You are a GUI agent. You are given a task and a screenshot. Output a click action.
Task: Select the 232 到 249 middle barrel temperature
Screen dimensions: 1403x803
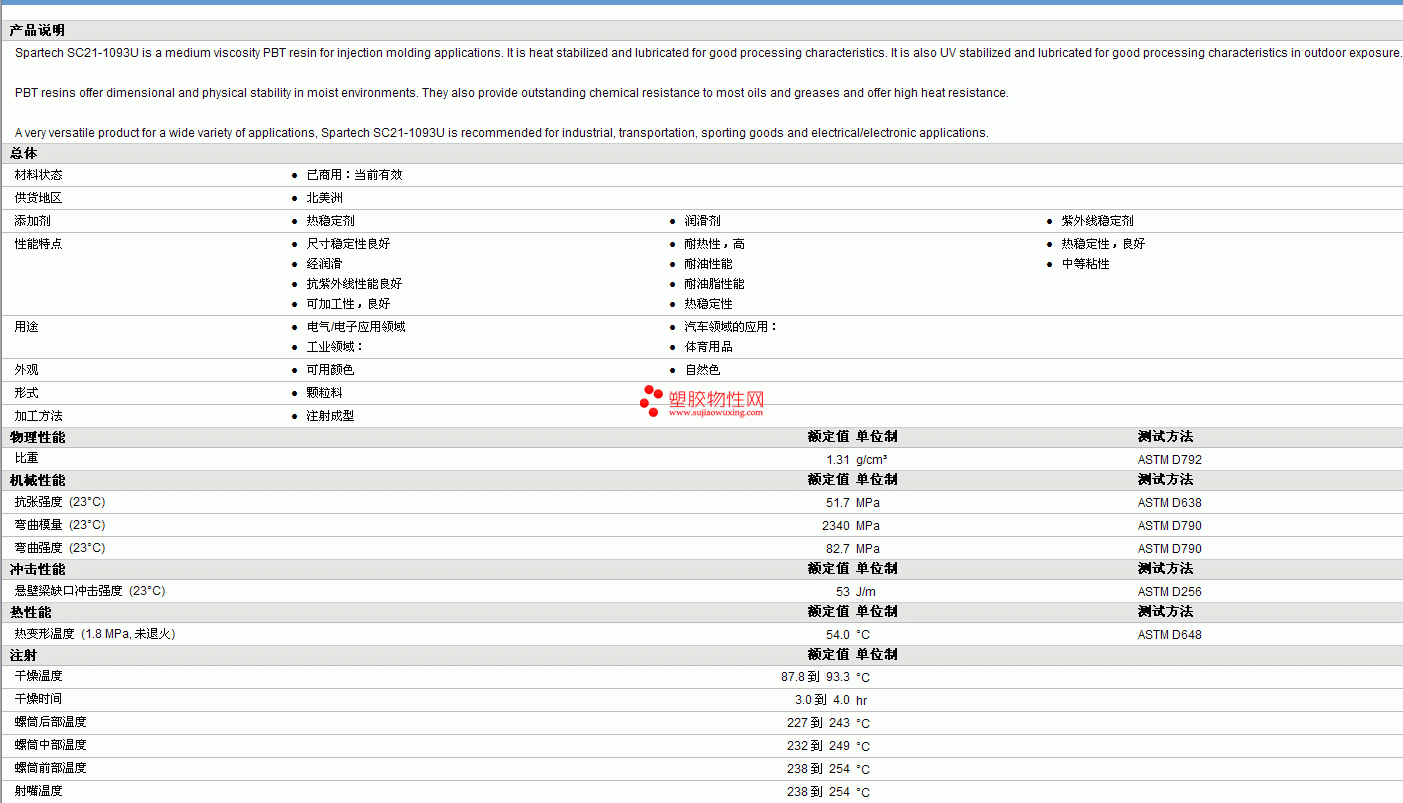818,746
